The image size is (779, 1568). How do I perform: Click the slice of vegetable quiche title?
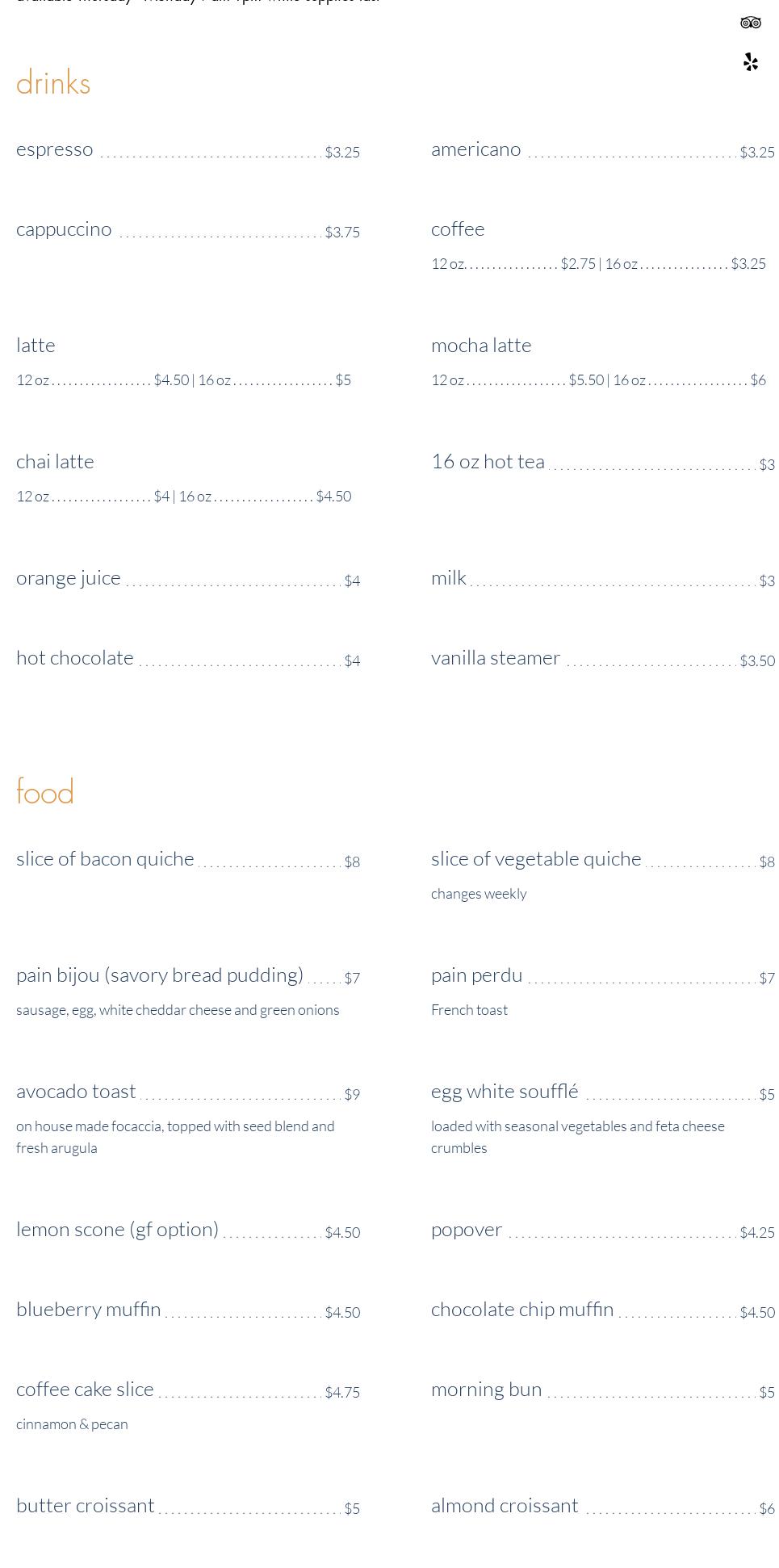pos(536,859)
